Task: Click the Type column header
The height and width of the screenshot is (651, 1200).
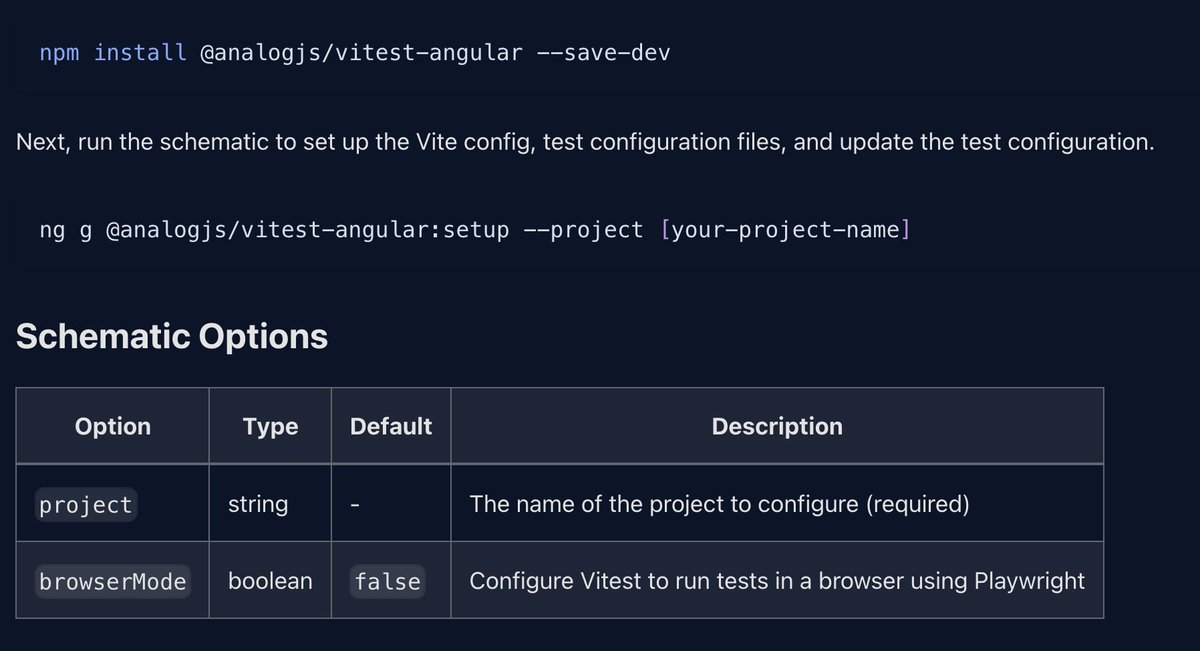Action: [x=270, y=426]
